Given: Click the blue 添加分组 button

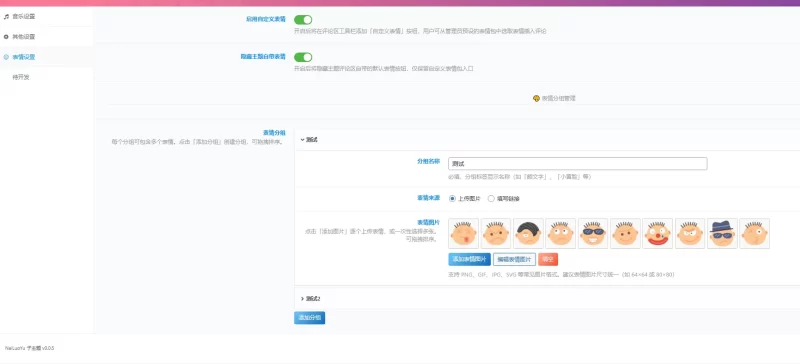Looking at the screenshot, I should click(x=309, y=318).
